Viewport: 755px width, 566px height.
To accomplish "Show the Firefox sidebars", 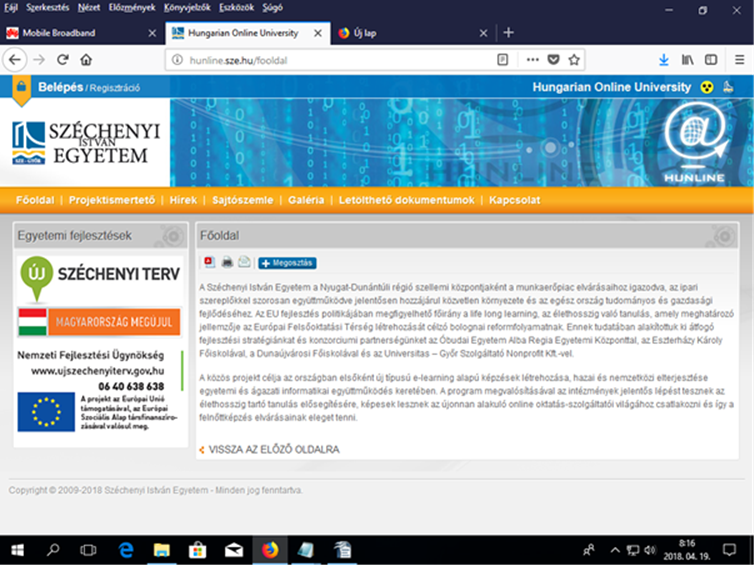I will [x=711, y=60].
